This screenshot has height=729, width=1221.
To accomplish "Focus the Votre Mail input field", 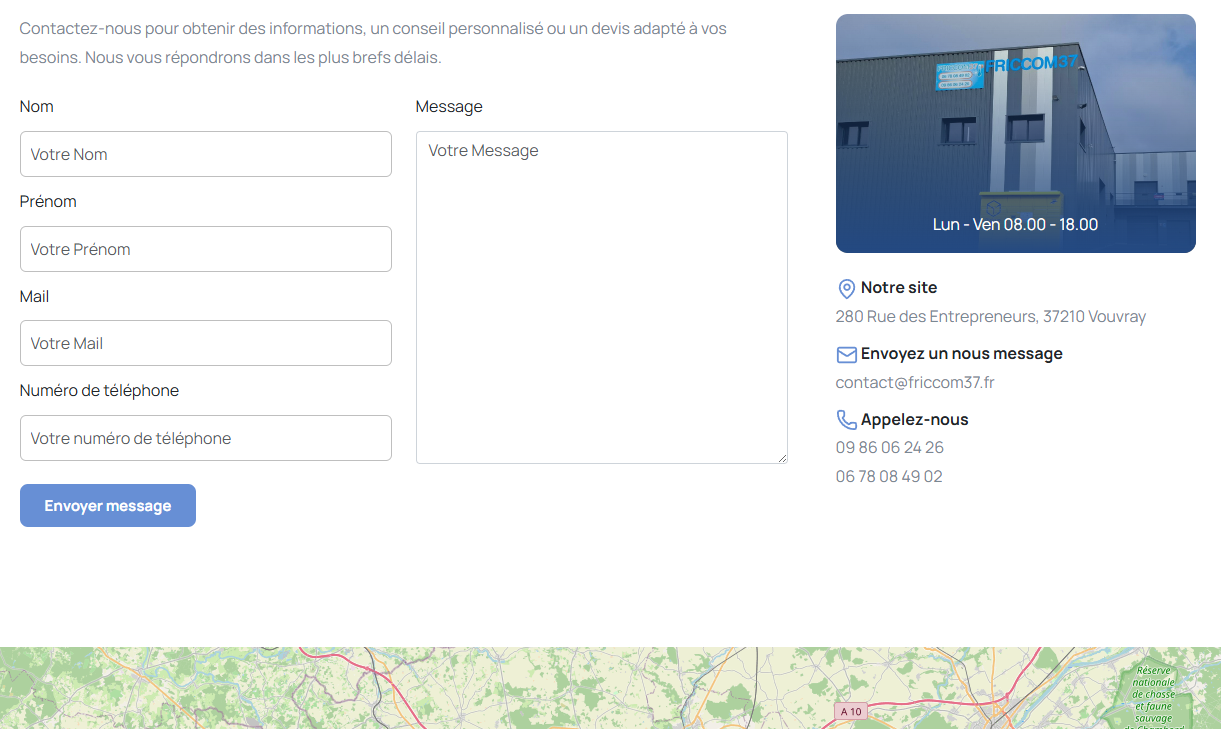I will (x=206, y=343).
